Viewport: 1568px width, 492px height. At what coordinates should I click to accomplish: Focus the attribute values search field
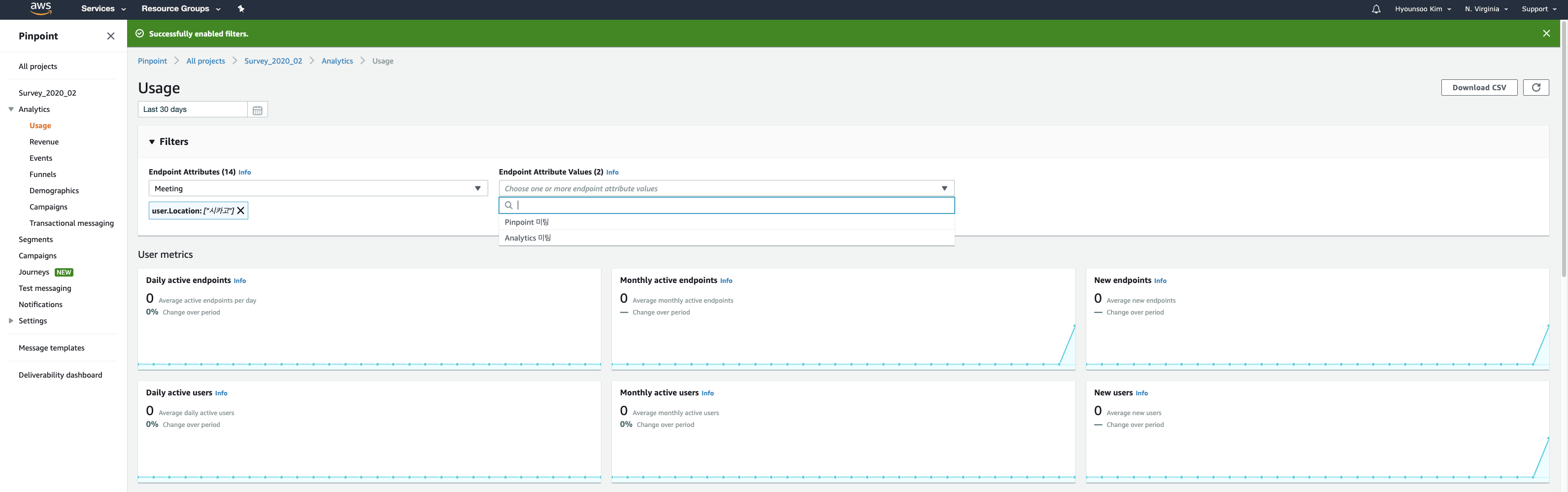pos(726,205)
